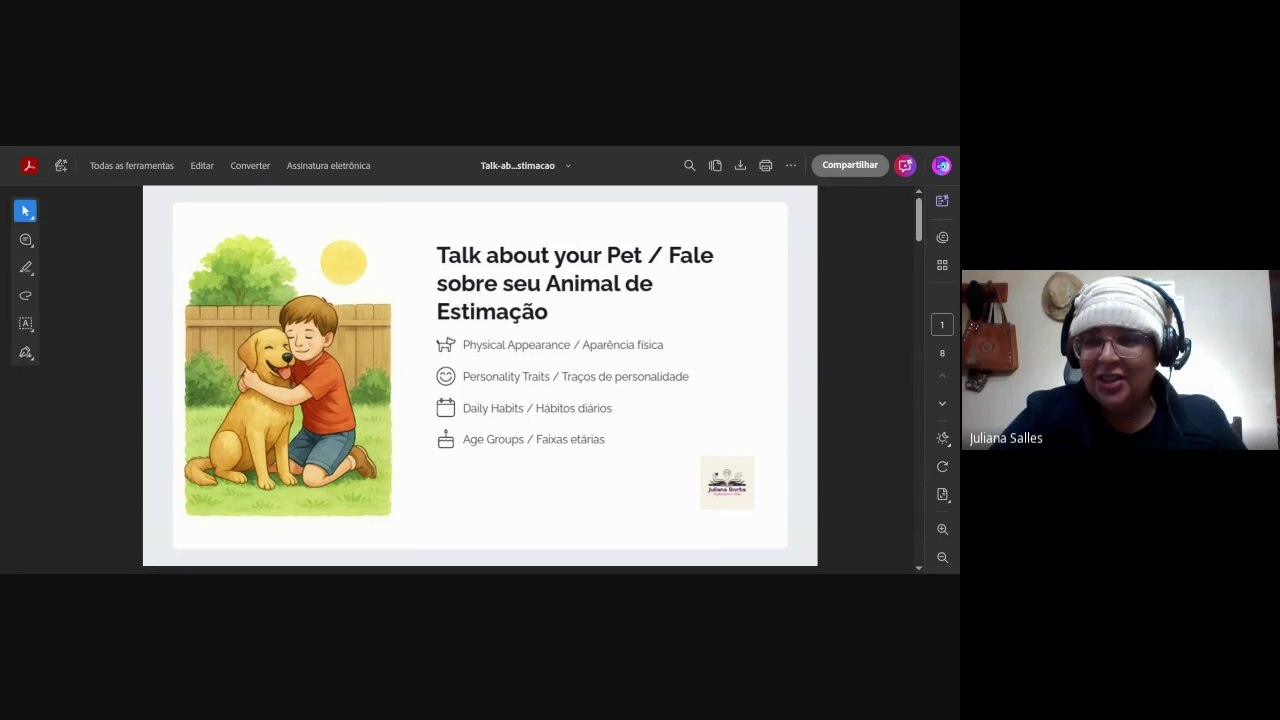Click the scrollbar down arrow at the bottom
Image resolution: width=1280 pixels, height=720 pixels.
pyautogui.click(x=919, y=568)
